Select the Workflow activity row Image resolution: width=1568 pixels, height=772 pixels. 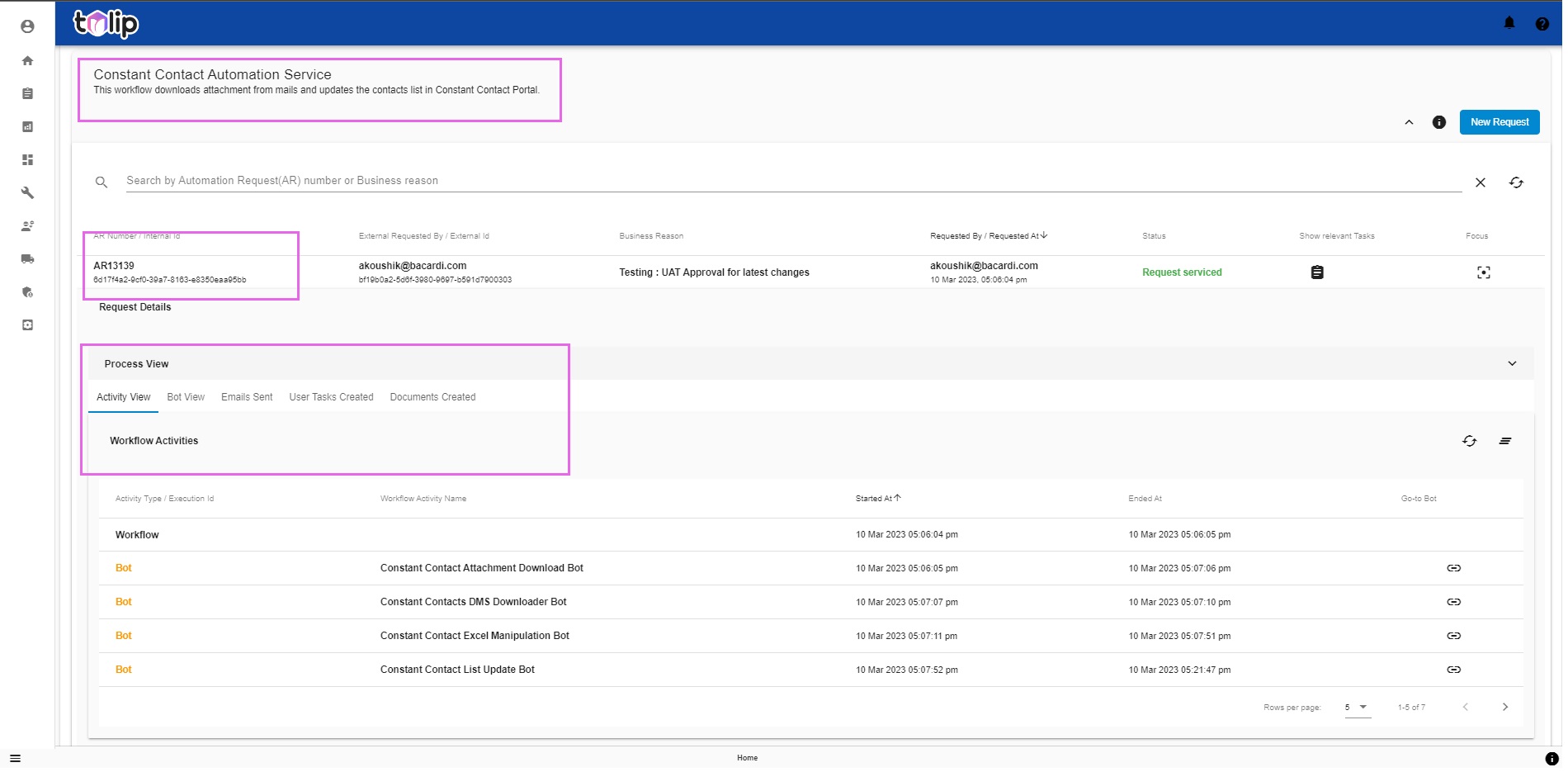click(x=811, y=535)
